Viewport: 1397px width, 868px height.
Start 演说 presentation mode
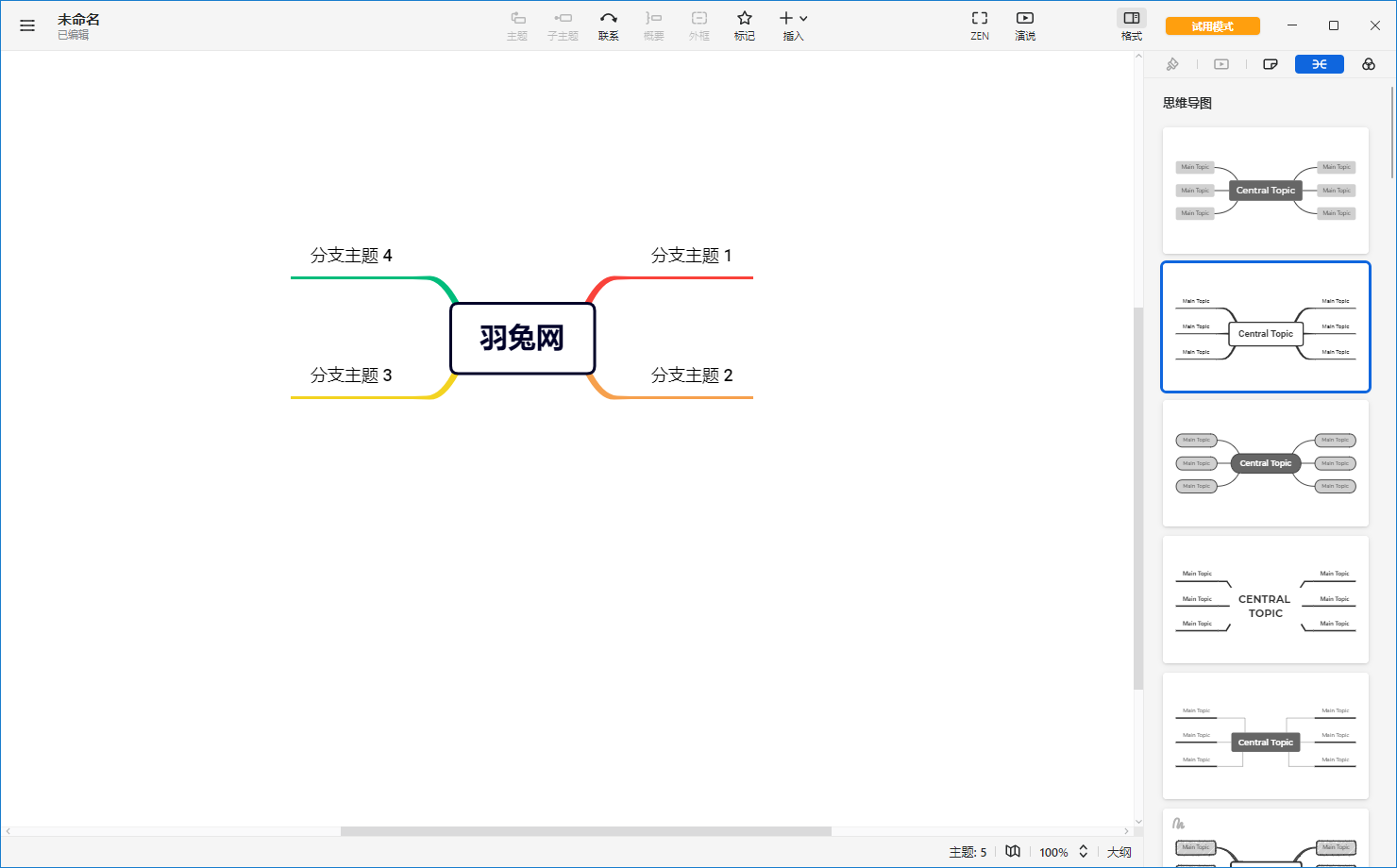click(x=1025, y=25)
